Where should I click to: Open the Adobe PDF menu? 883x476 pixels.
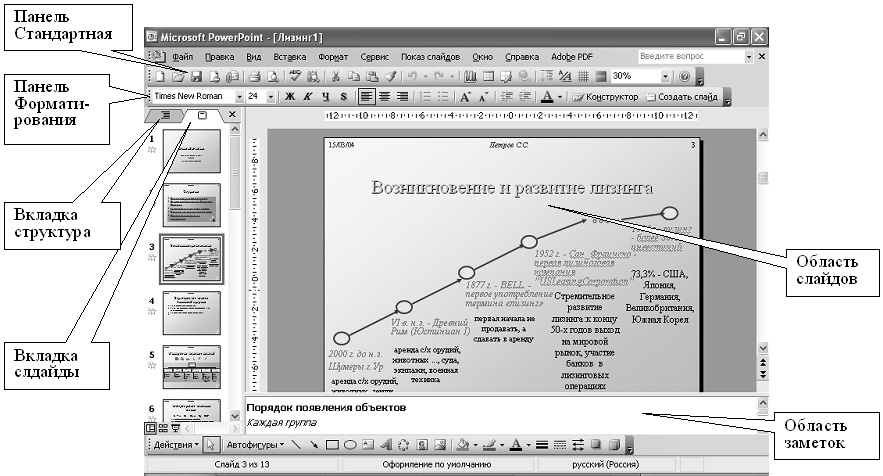[x=572, y=57]
